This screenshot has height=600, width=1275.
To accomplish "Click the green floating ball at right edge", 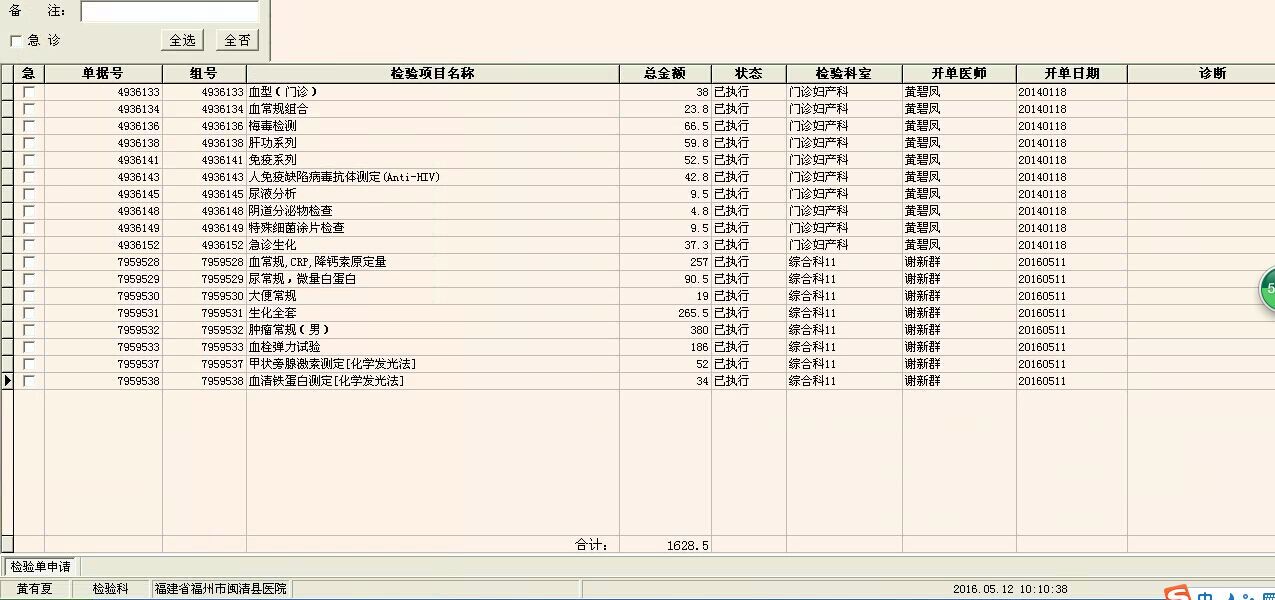I will [1267, 288].
